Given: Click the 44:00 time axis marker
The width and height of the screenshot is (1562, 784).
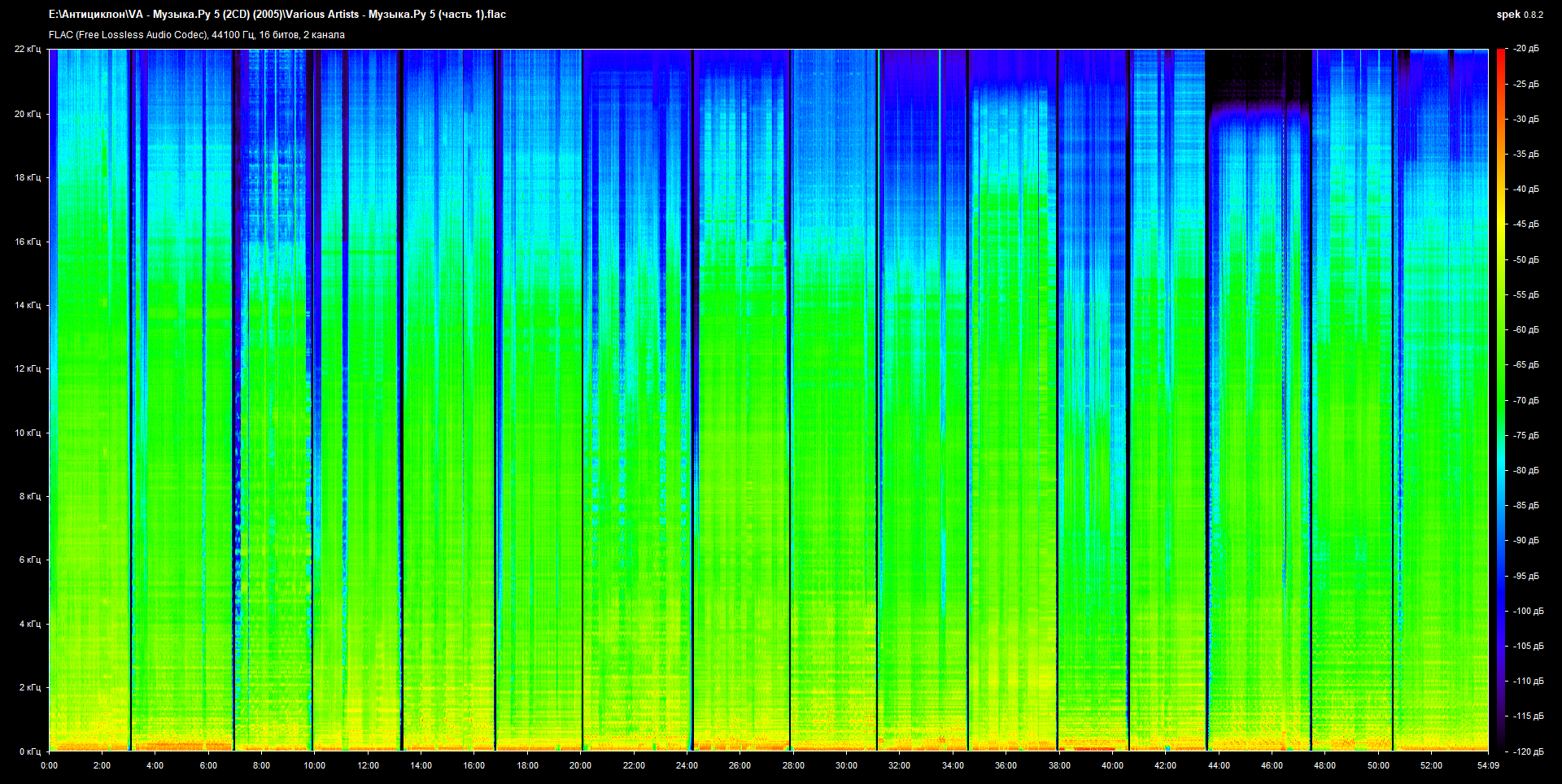Looking at the screenshot, I should 1218,765.
